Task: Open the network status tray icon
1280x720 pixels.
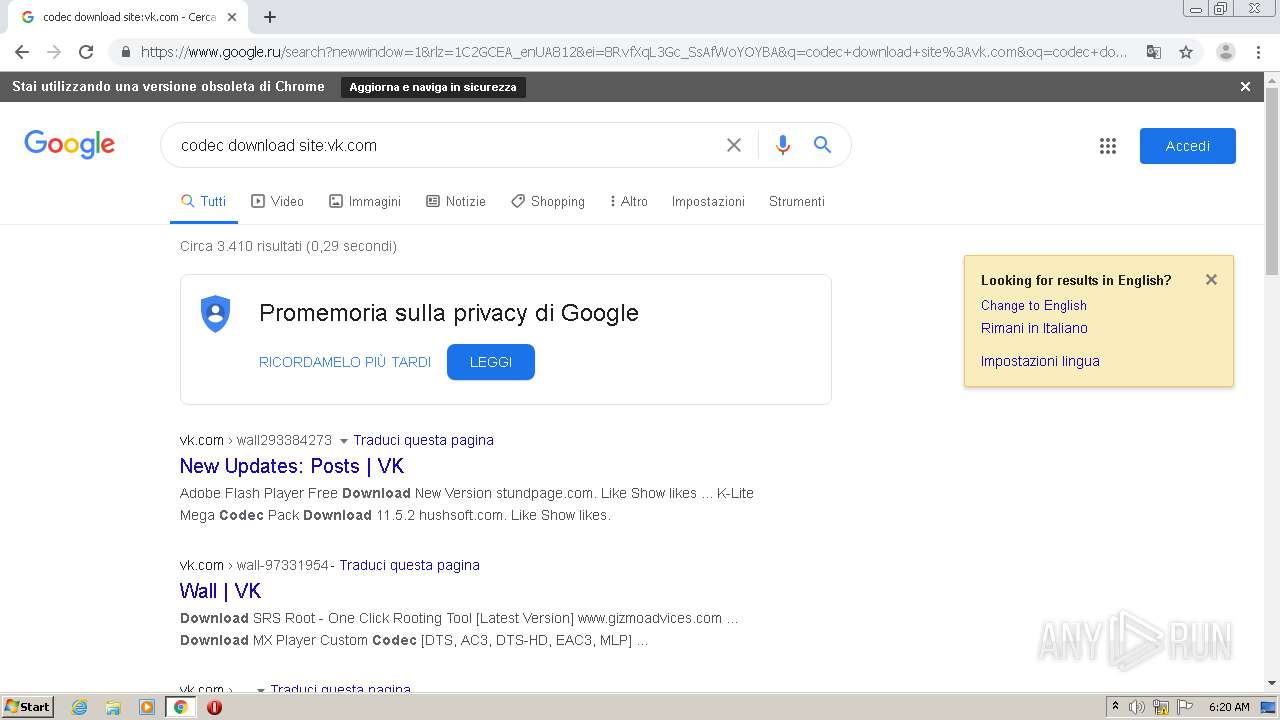Action: [x=1161, y=707]
